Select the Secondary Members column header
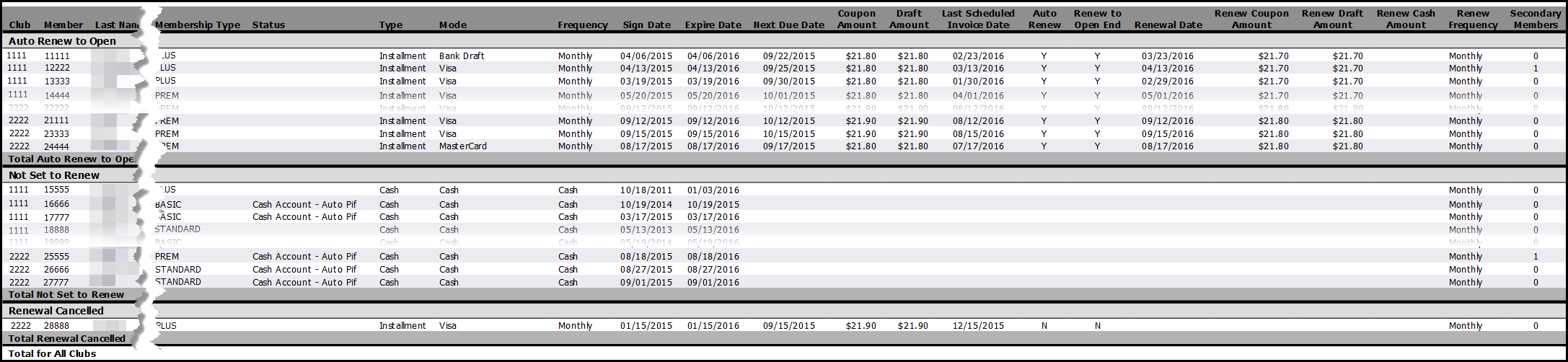 point(1536,19)
